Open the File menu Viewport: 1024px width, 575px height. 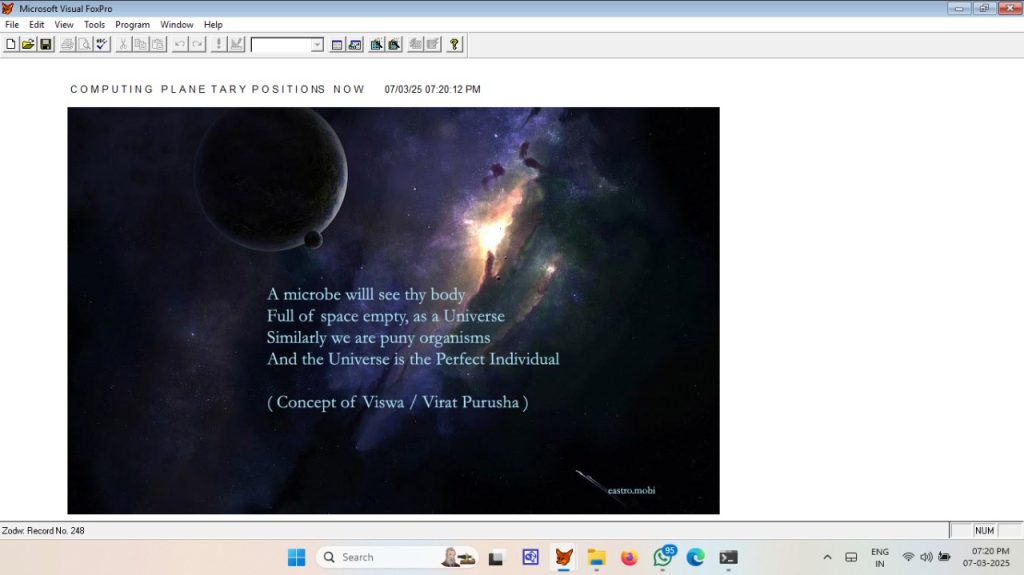click(12, 24)
